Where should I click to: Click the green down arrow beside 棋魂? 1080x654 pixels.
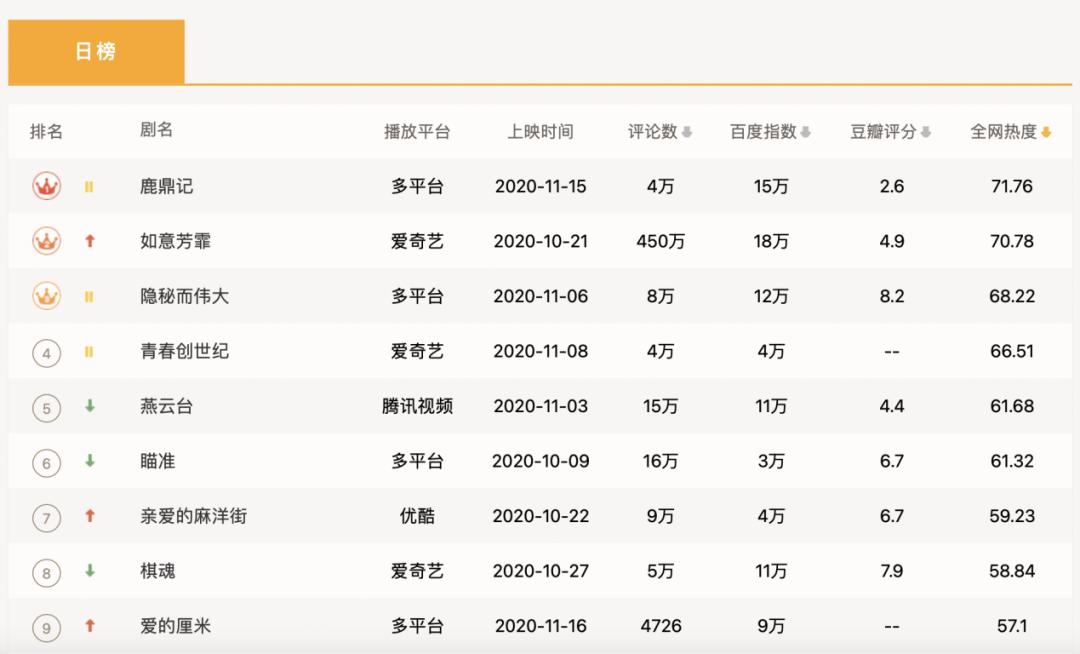pyautogui.click(x=89, y=571)
